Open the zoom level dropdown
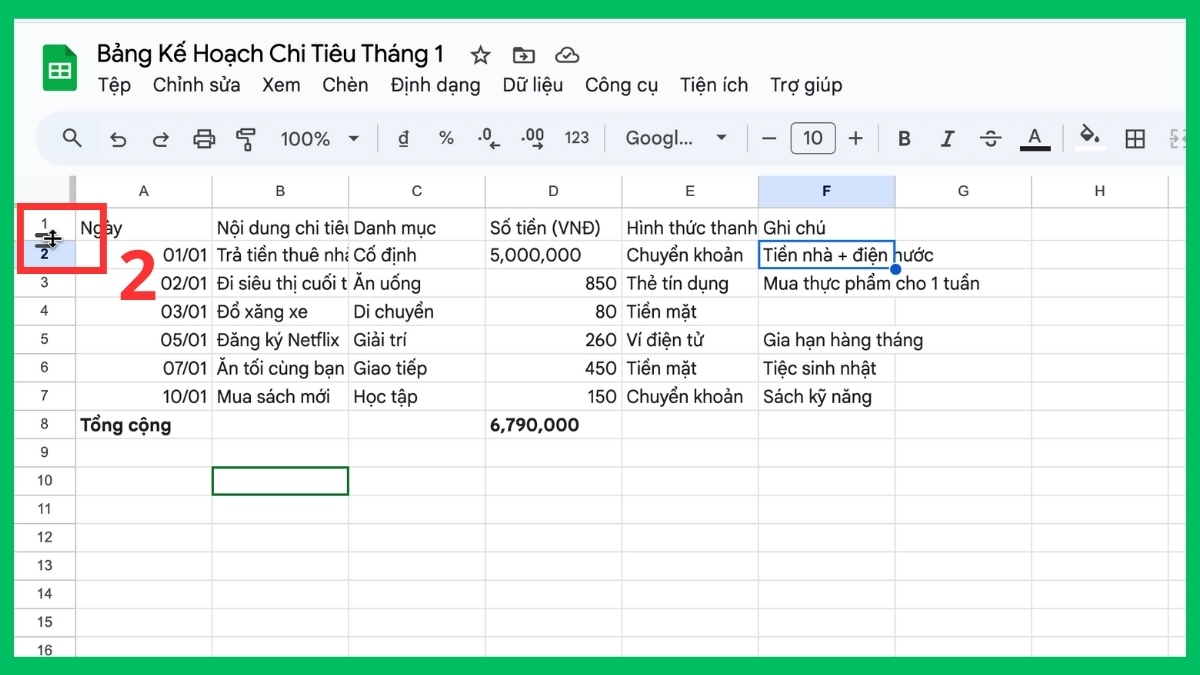 318,138
